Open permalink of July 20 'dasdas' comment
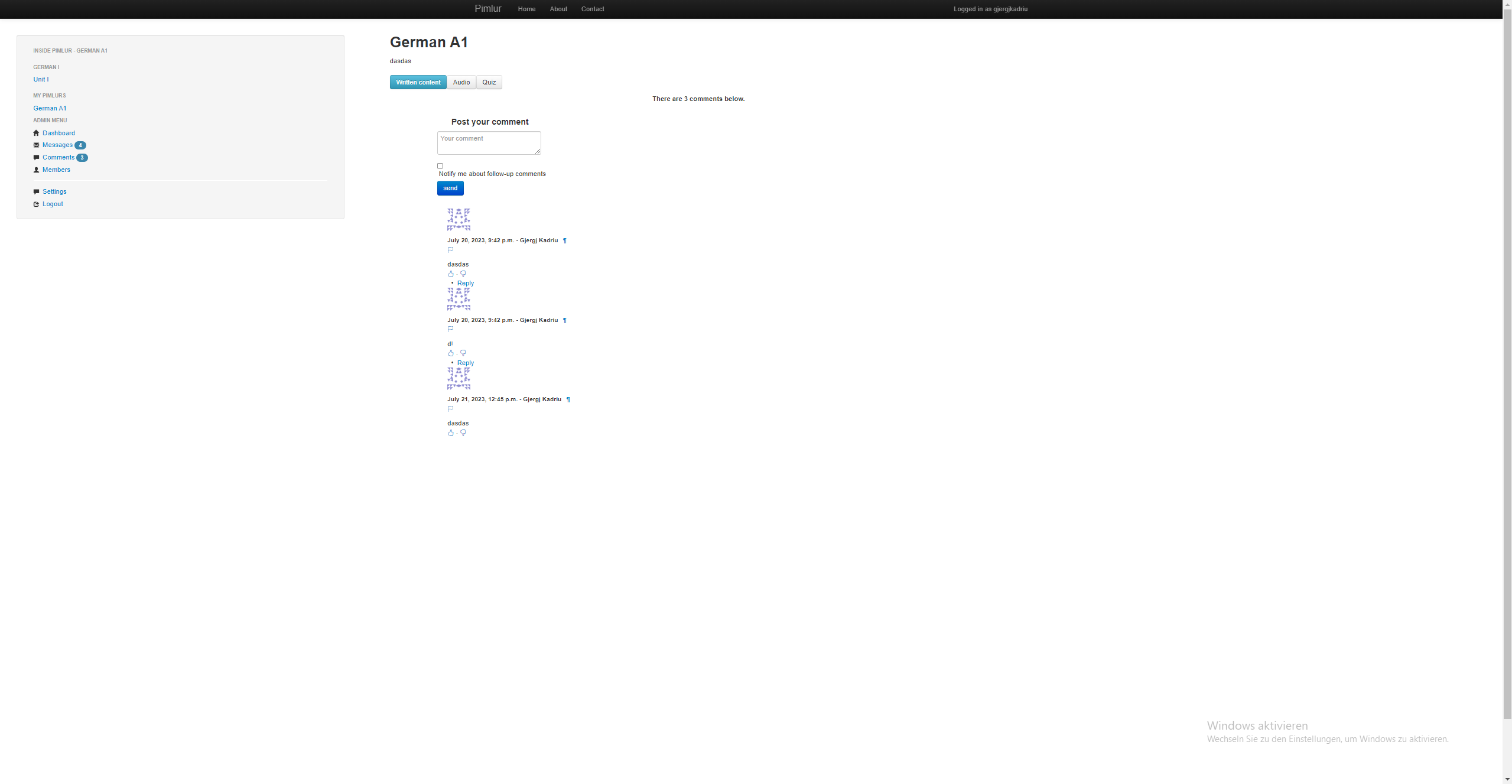The width and height of the screenshot is (1512, 784). [x=565, y=240]
